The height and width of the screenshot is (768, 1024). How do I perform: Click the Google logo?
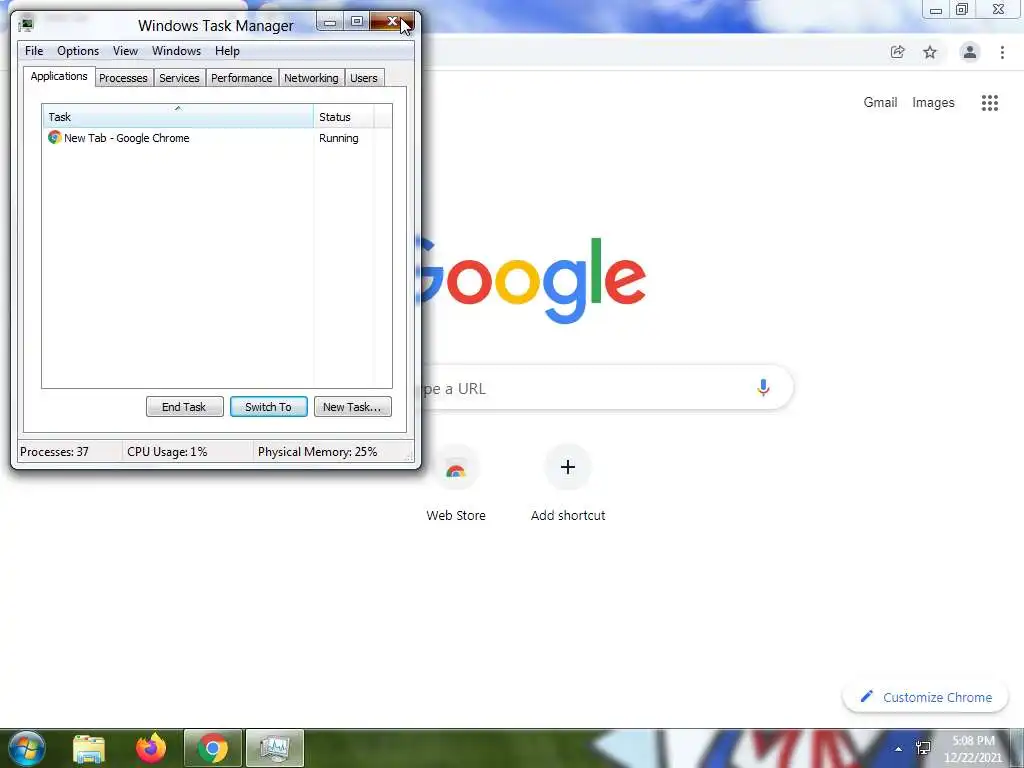[x=533, y=280]
